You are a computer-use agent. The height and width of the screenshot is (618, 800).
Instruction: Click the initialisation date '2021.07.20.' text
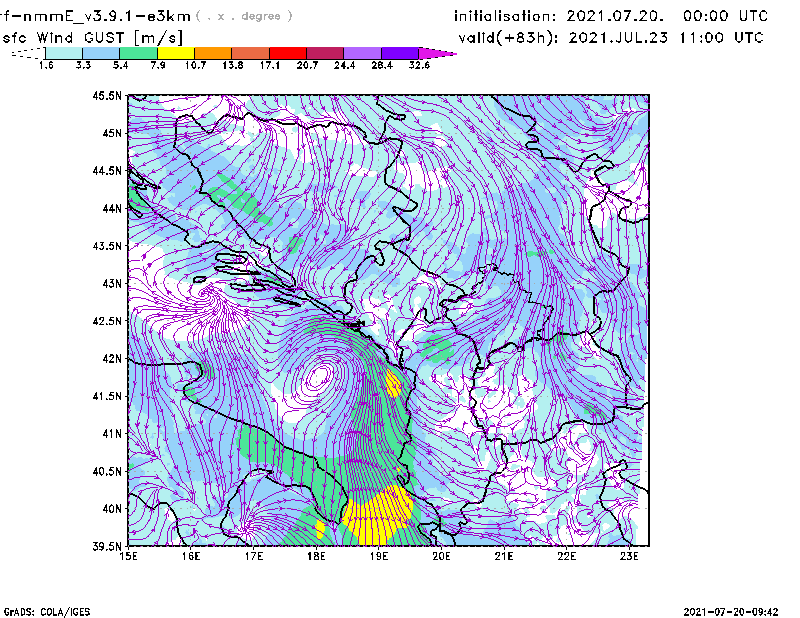(x=615, y=16)
